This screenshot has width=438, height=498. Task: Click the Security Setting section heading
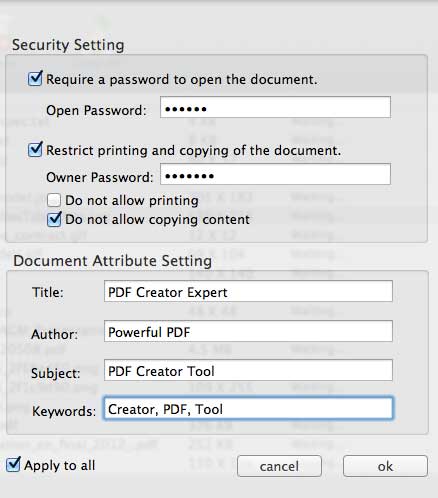pyautogui.click(x=68, y=45)
